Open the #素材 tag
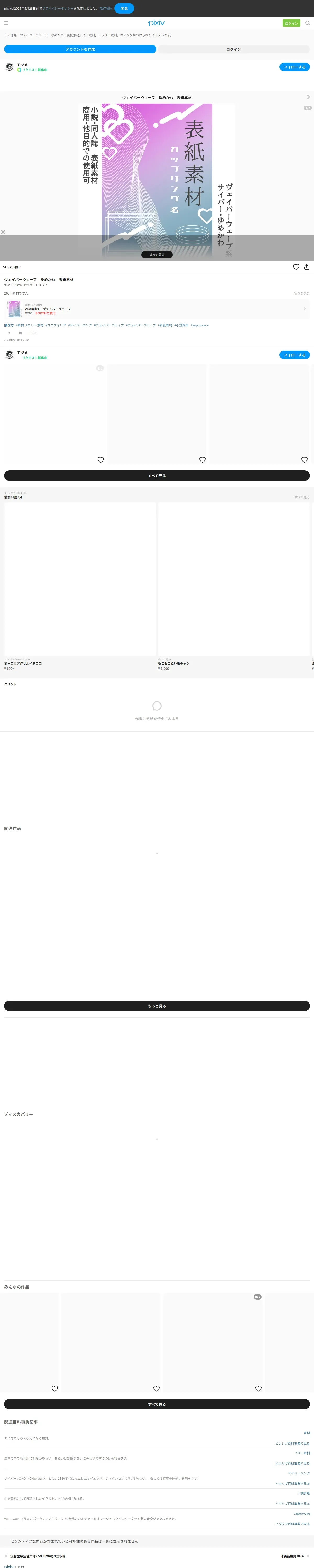The image size is (314, 1568). click(x=20, y=325)
